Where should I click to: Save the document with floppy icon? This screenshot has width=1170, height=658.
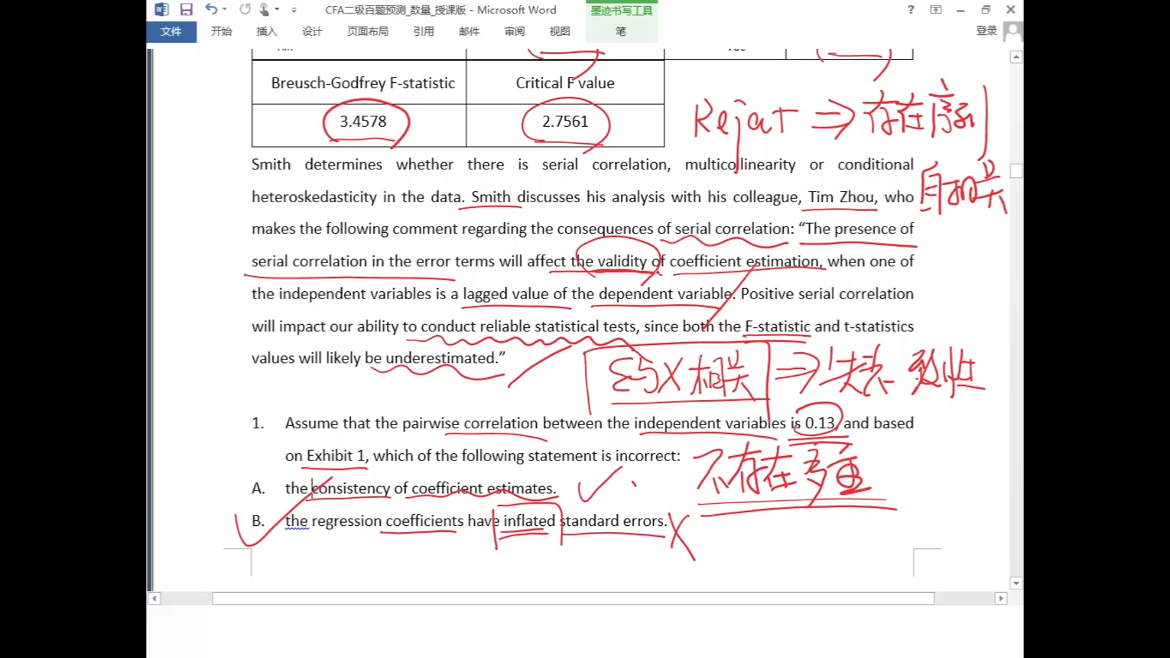[x=187, y=10]
